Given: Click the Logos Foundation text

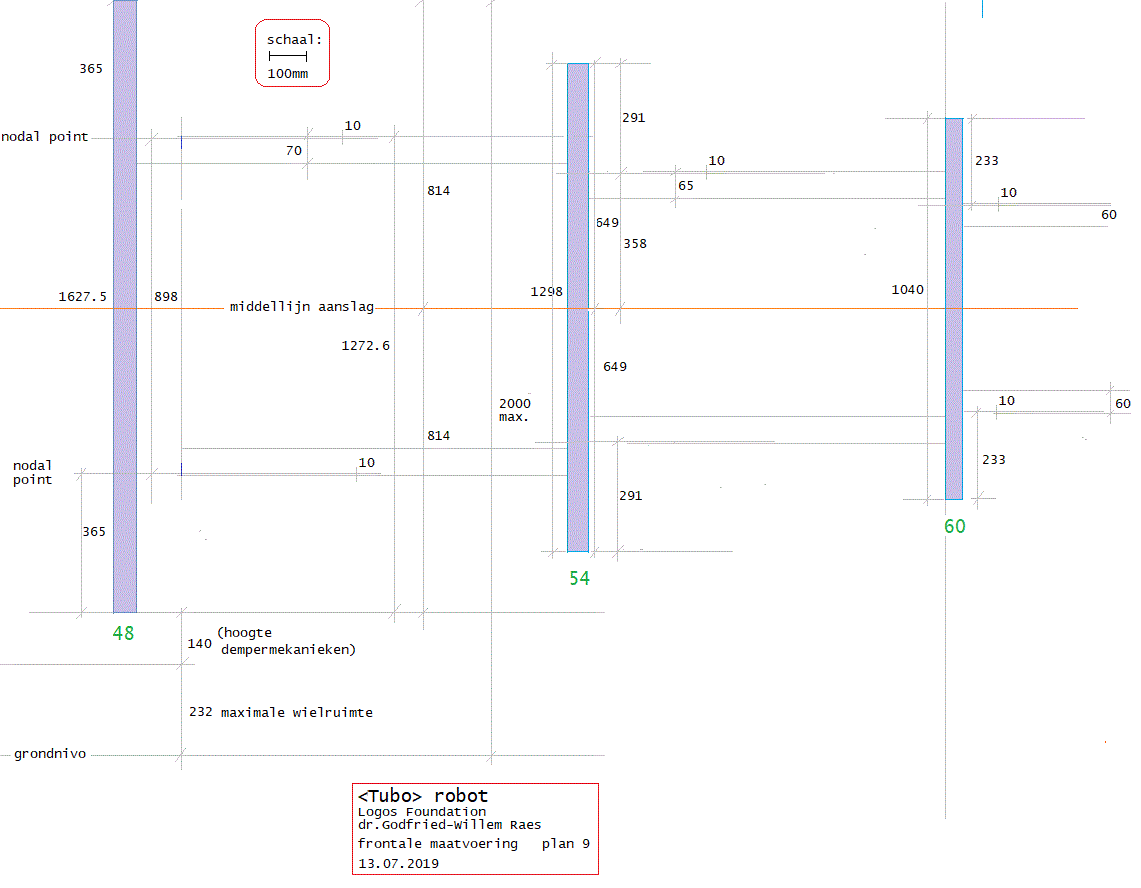Looking at the screenshot, I should tap(422, 812).
